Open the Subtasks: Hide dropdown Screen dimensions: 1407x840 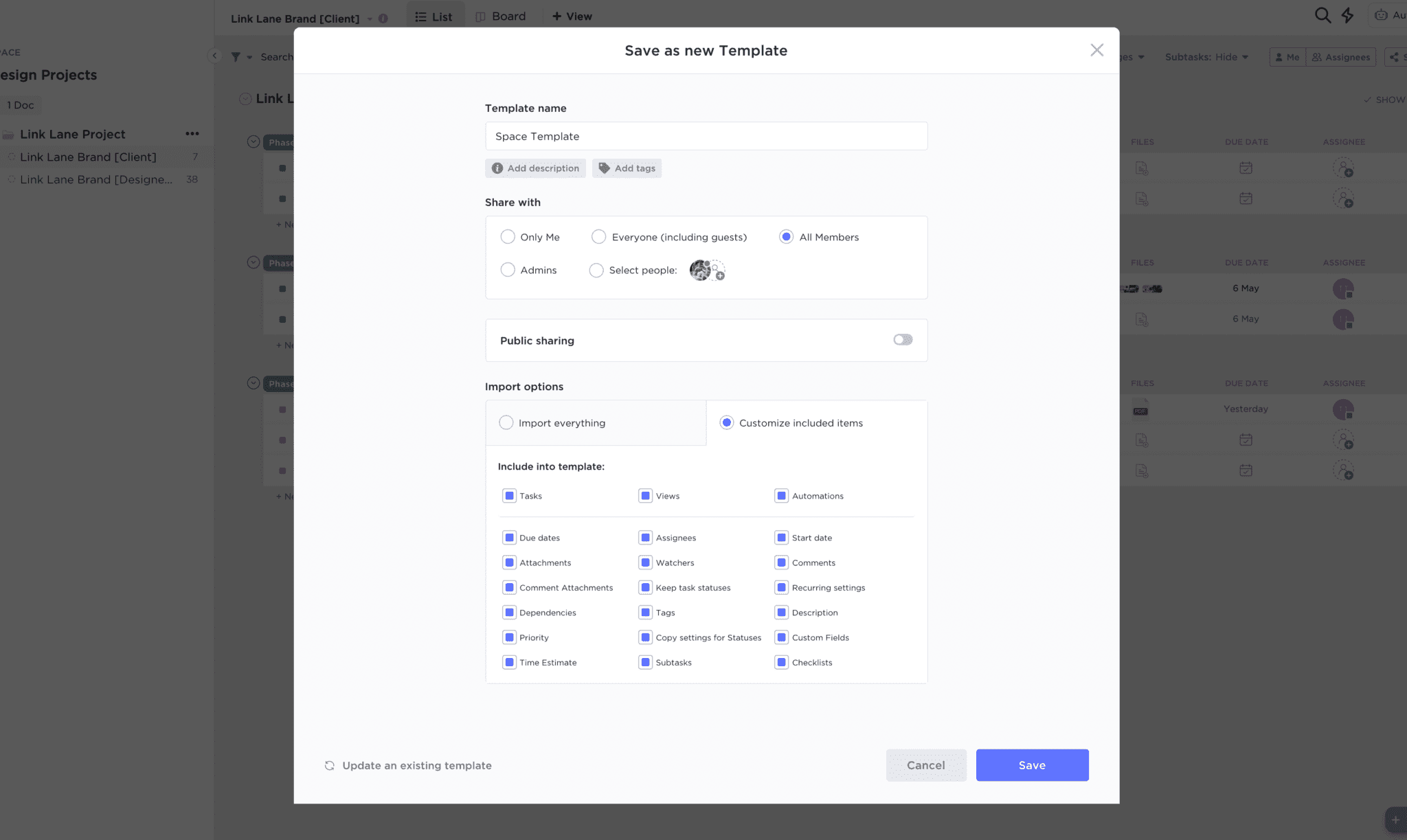click(1206, 56)
